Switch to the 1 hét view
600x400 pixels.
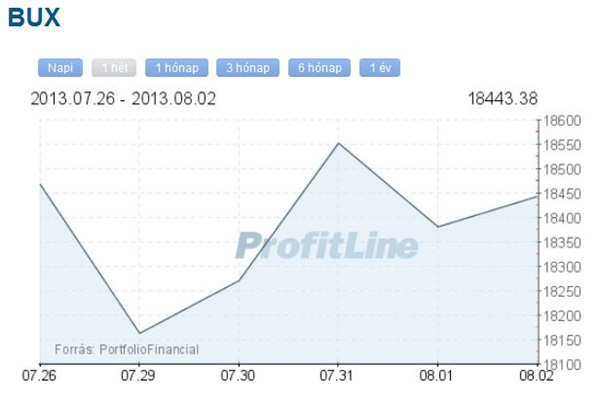(113, 68)
